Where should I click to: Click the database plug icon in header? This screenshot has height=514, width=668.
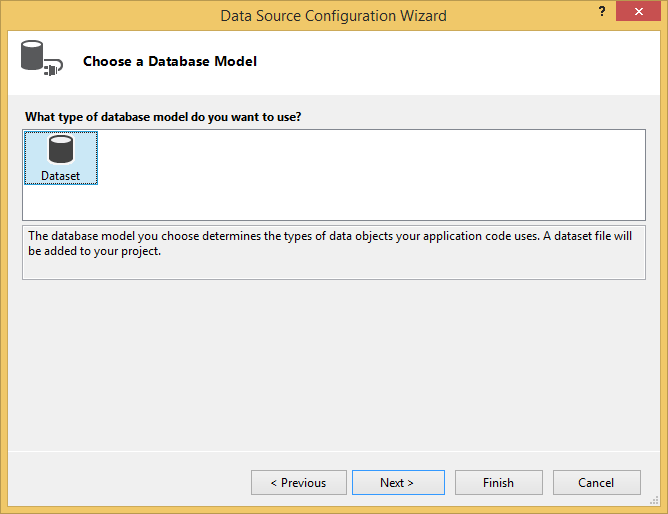(x=42, y=58)
